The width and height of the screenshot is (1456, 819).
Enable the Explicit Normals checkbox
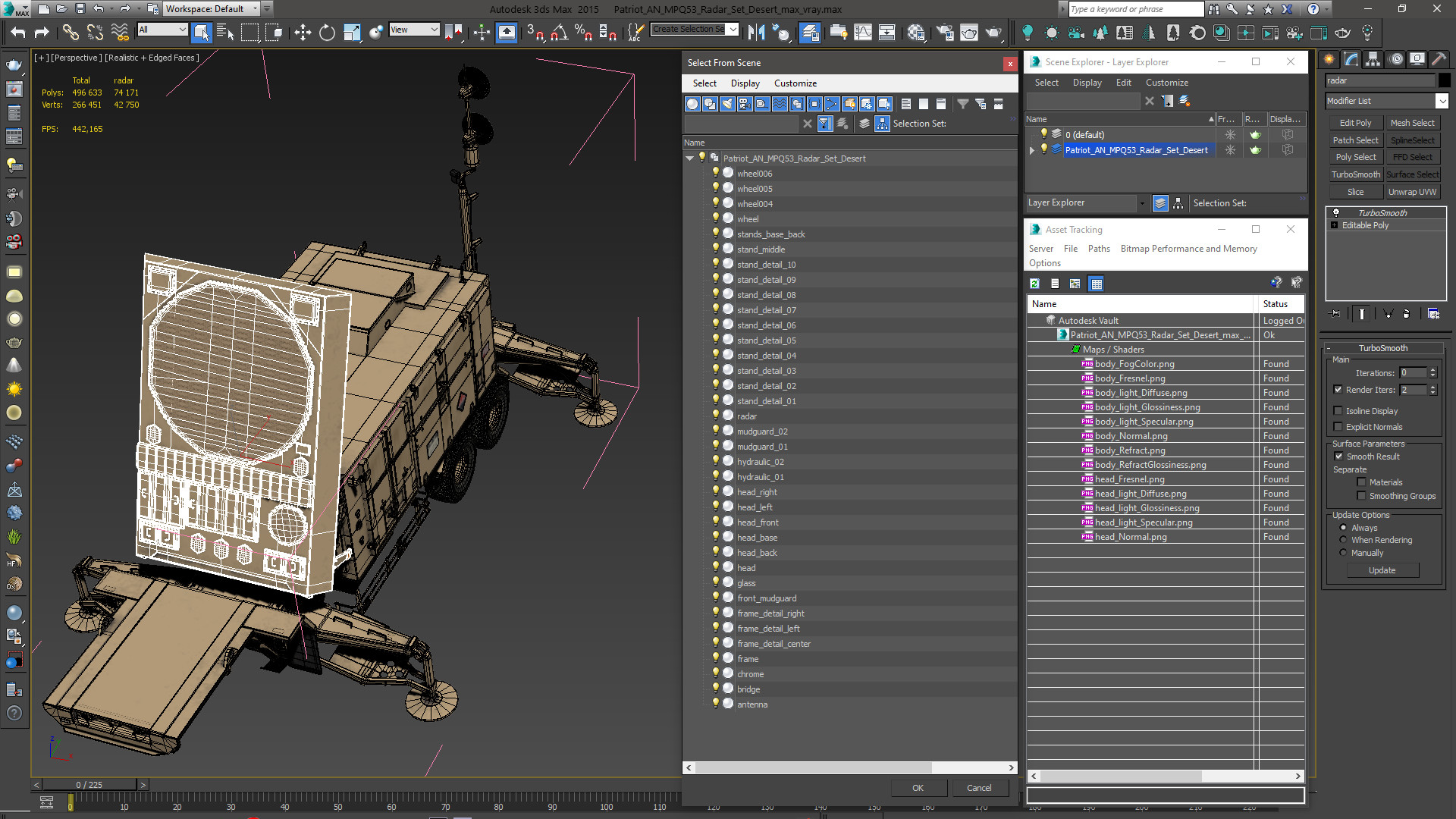click(1338, 427)
